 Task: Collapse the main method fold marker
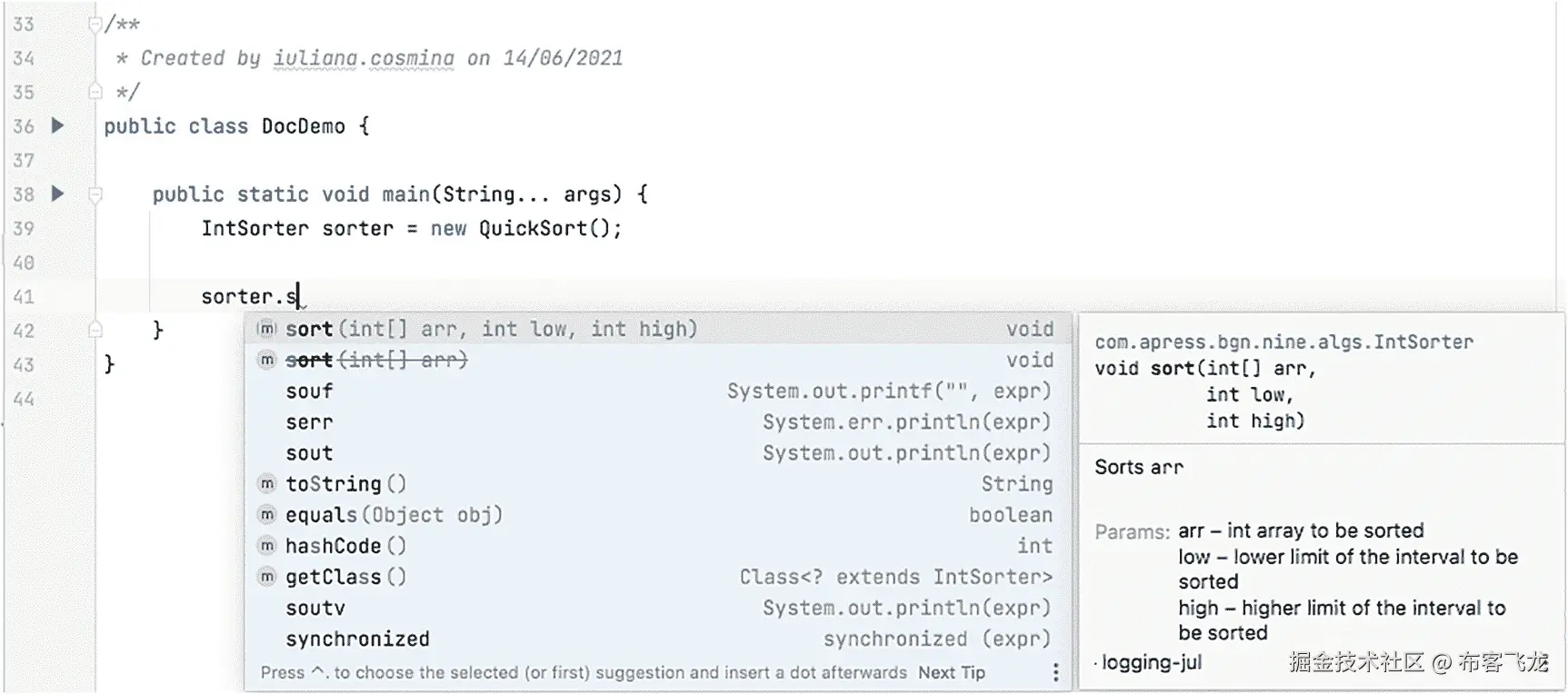(x=95, y=194)
